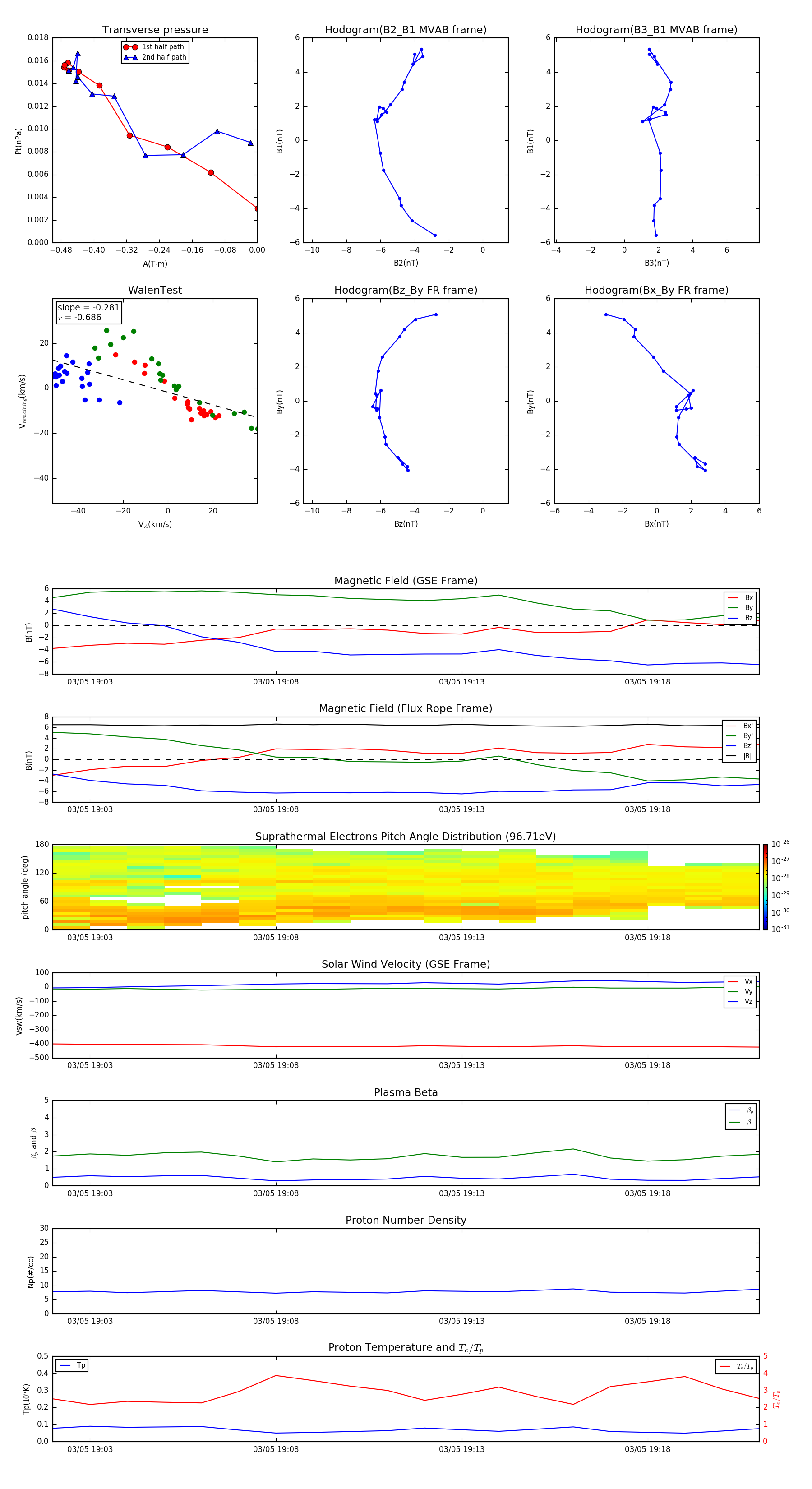
Task: Click the '10^-26' colorbar tick label
Action: click(x=780, y=844)
